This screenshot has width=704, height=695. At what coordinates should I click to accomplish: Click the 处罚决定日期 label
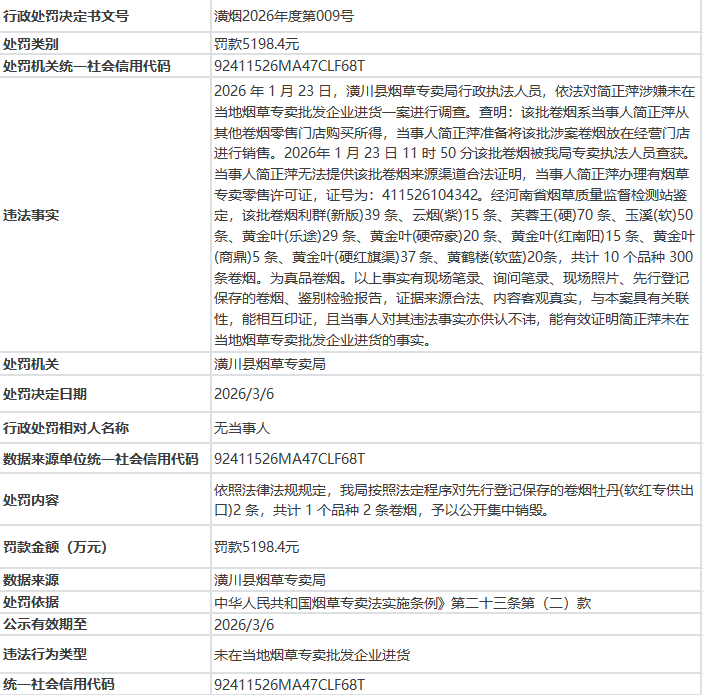44,394
